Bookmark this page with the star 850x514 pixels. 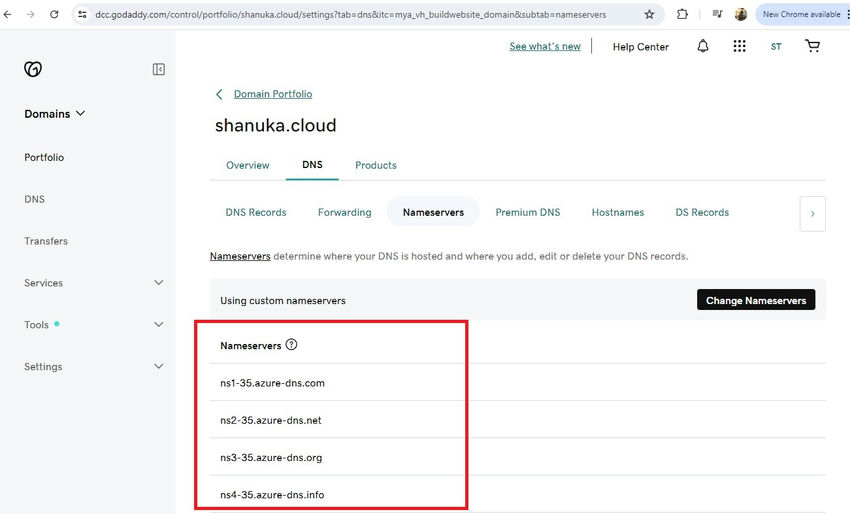649,15
